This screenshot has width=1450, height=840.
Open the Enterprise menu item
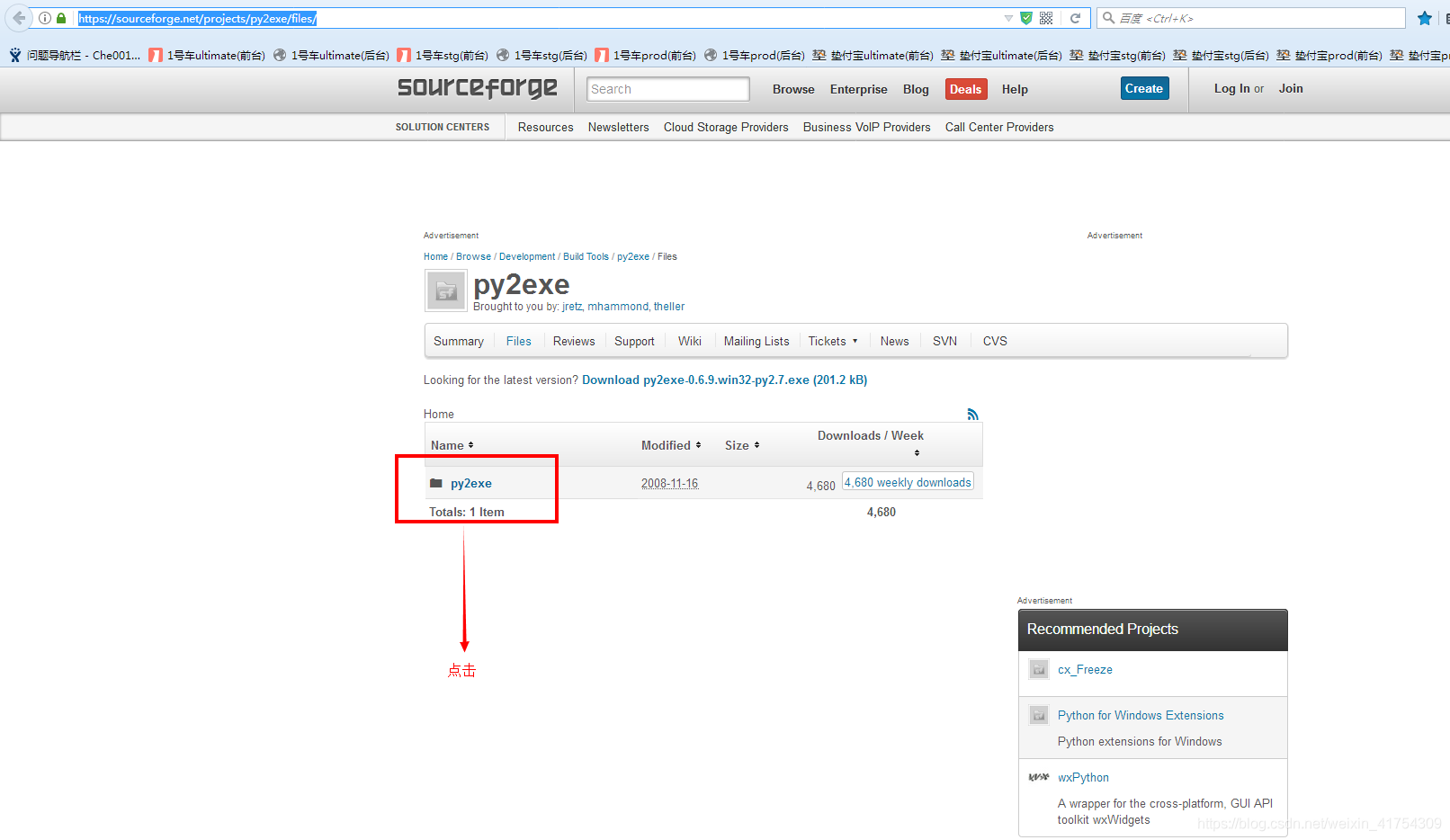pos(858,89)
